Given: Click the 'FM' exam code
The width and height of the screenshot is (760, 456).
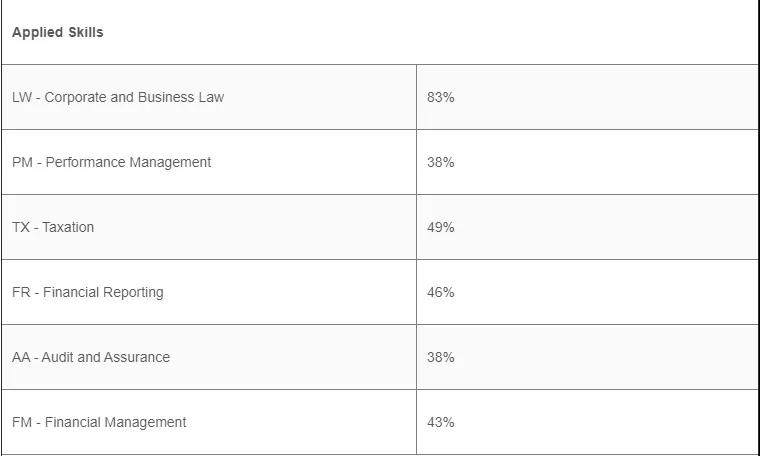Looking at the screenshot, I should 21,422.
